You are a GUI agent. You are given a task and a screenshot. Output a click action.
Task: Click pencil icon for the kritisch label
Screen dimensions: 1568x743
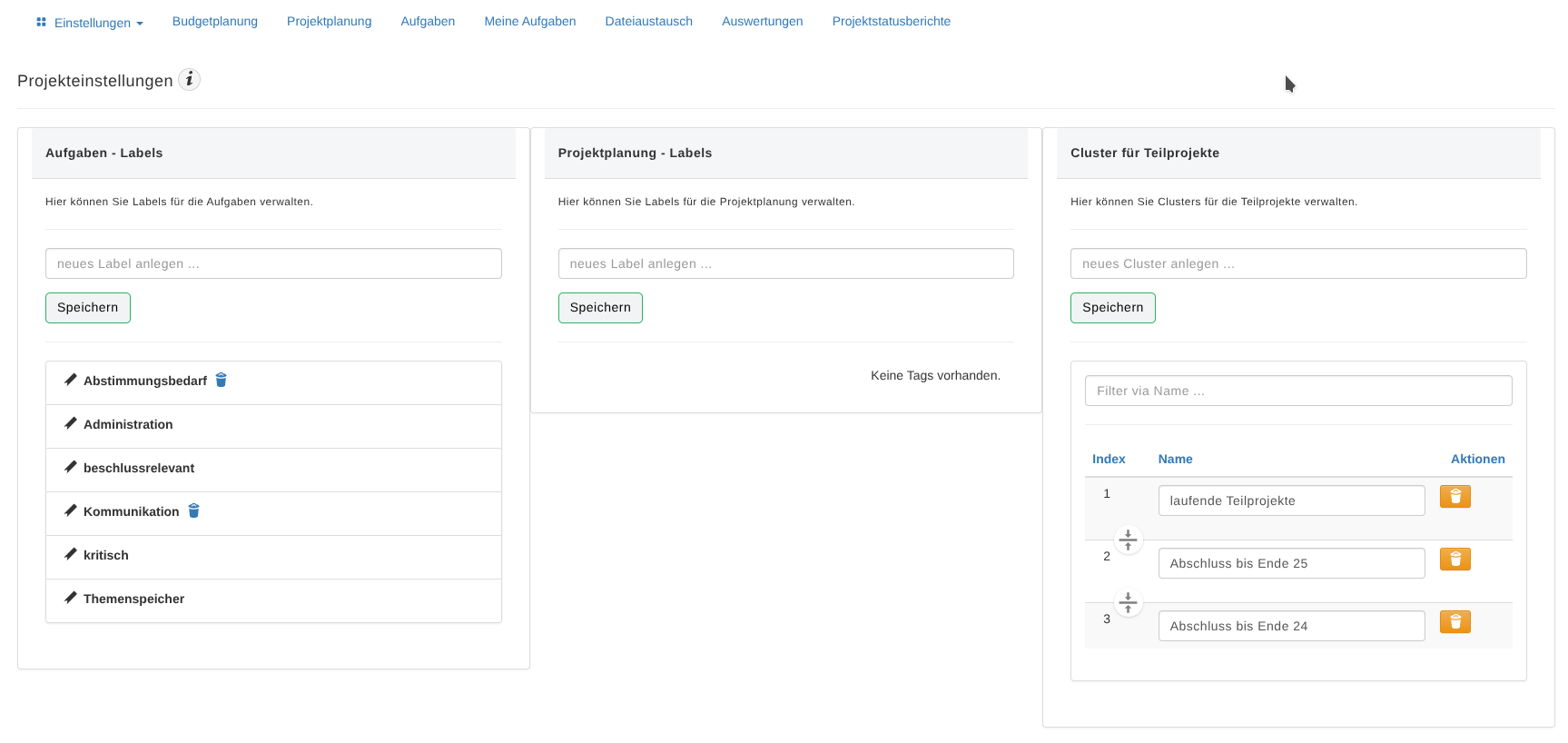click(71, 554)
